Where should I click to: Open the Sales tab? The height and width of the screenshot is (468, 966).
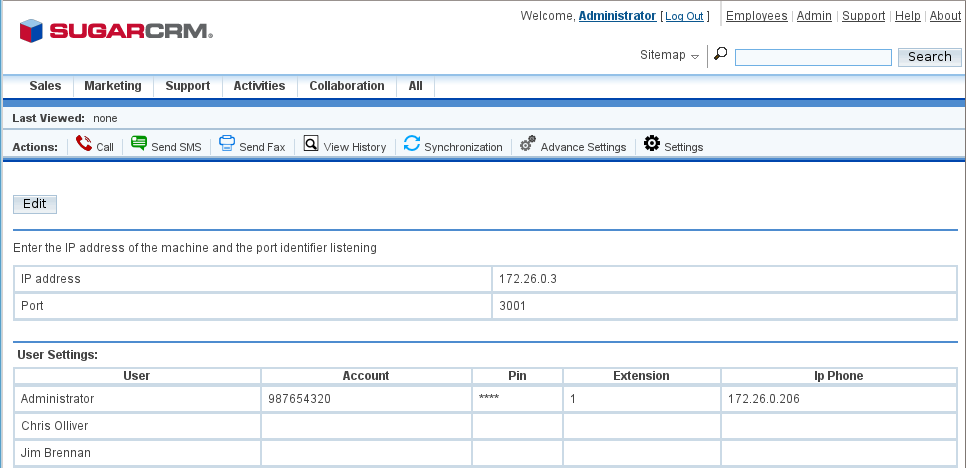point(45,86)
